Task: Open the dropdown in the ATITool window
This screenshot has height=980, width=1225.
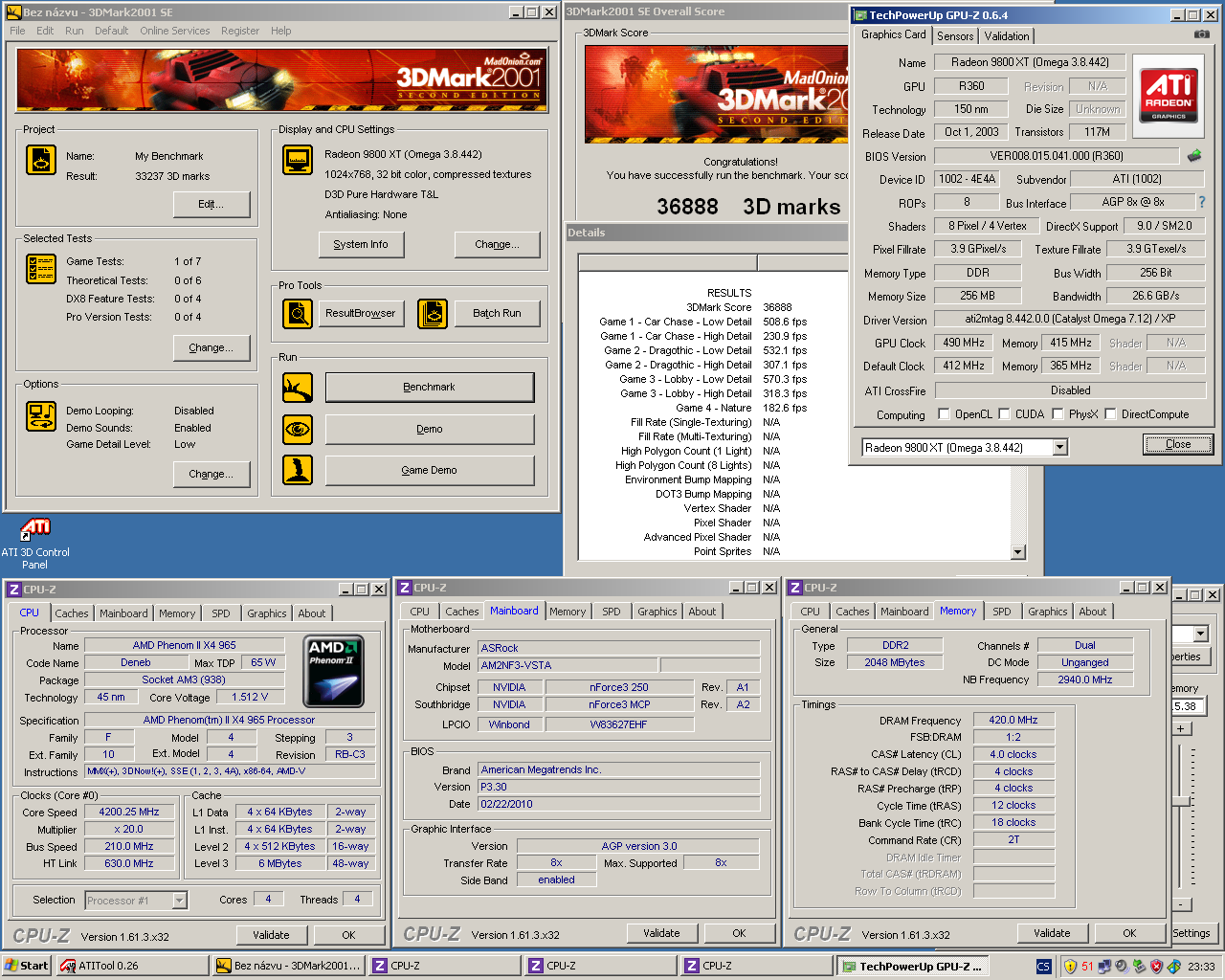Action: (x=1200, y=634)
